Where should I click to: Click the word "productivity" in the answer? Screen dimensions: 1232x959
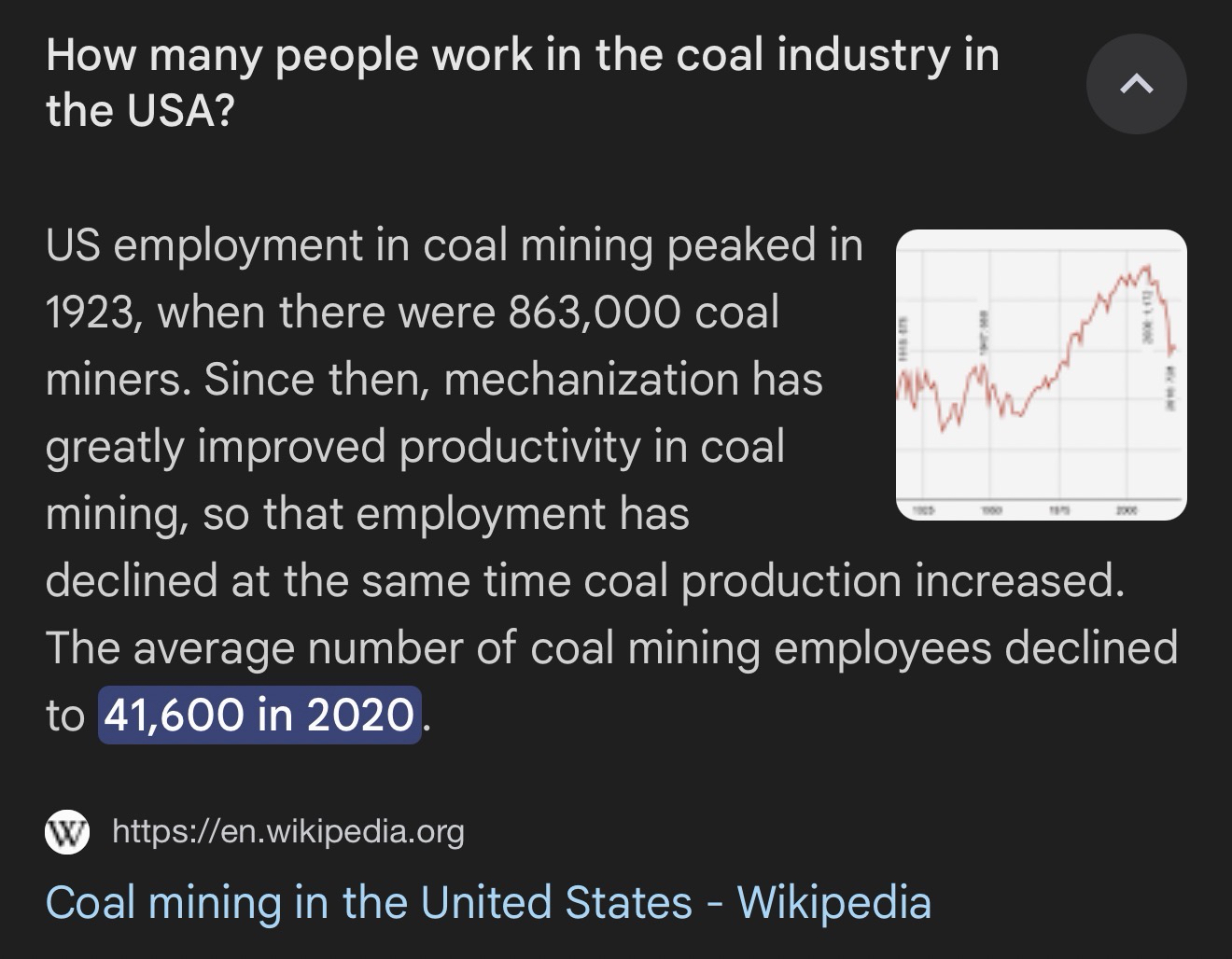click(x=520, y=447)
